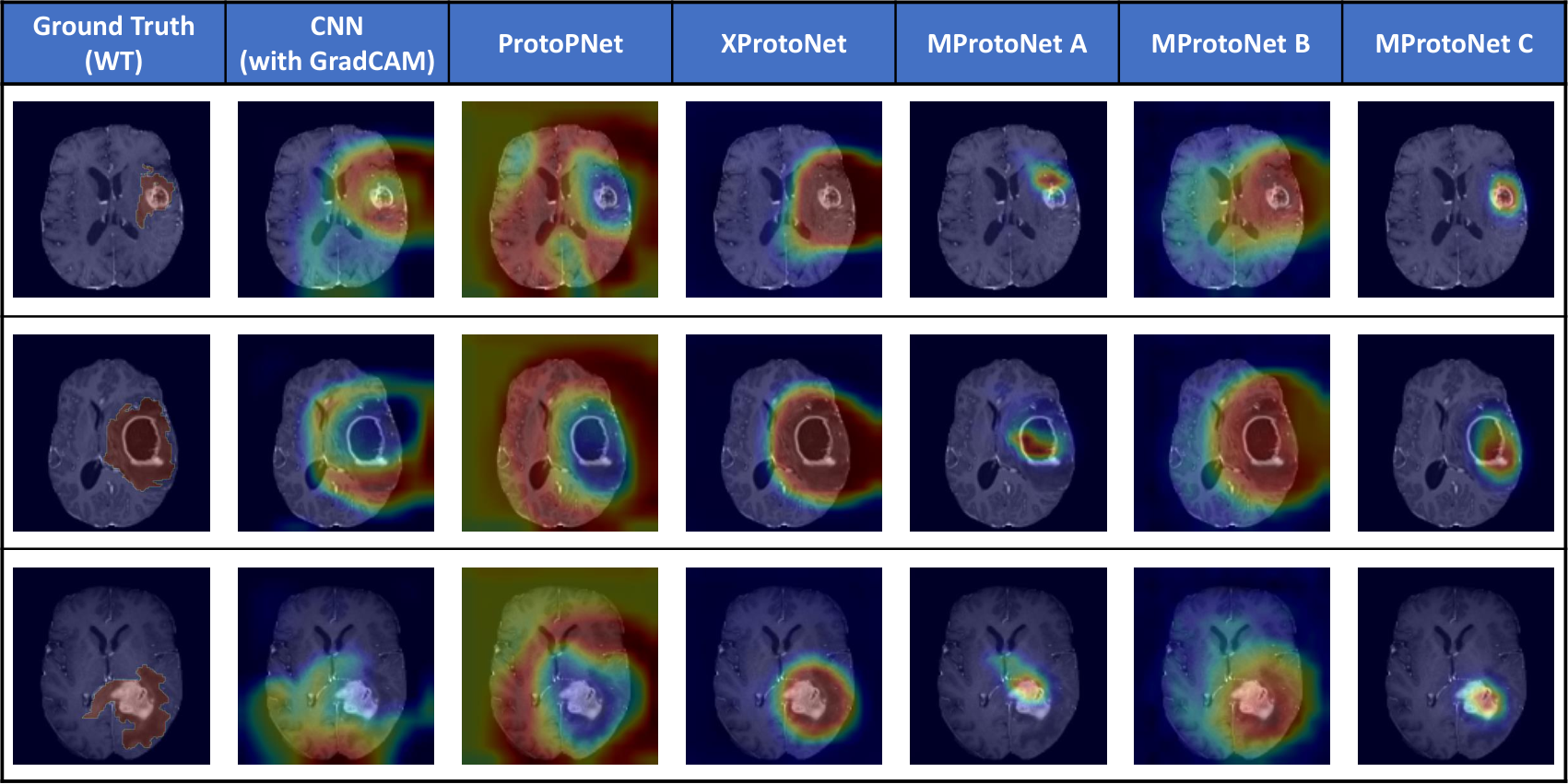Click first-row MProtoNet C heatmap image

point(1456,199)
